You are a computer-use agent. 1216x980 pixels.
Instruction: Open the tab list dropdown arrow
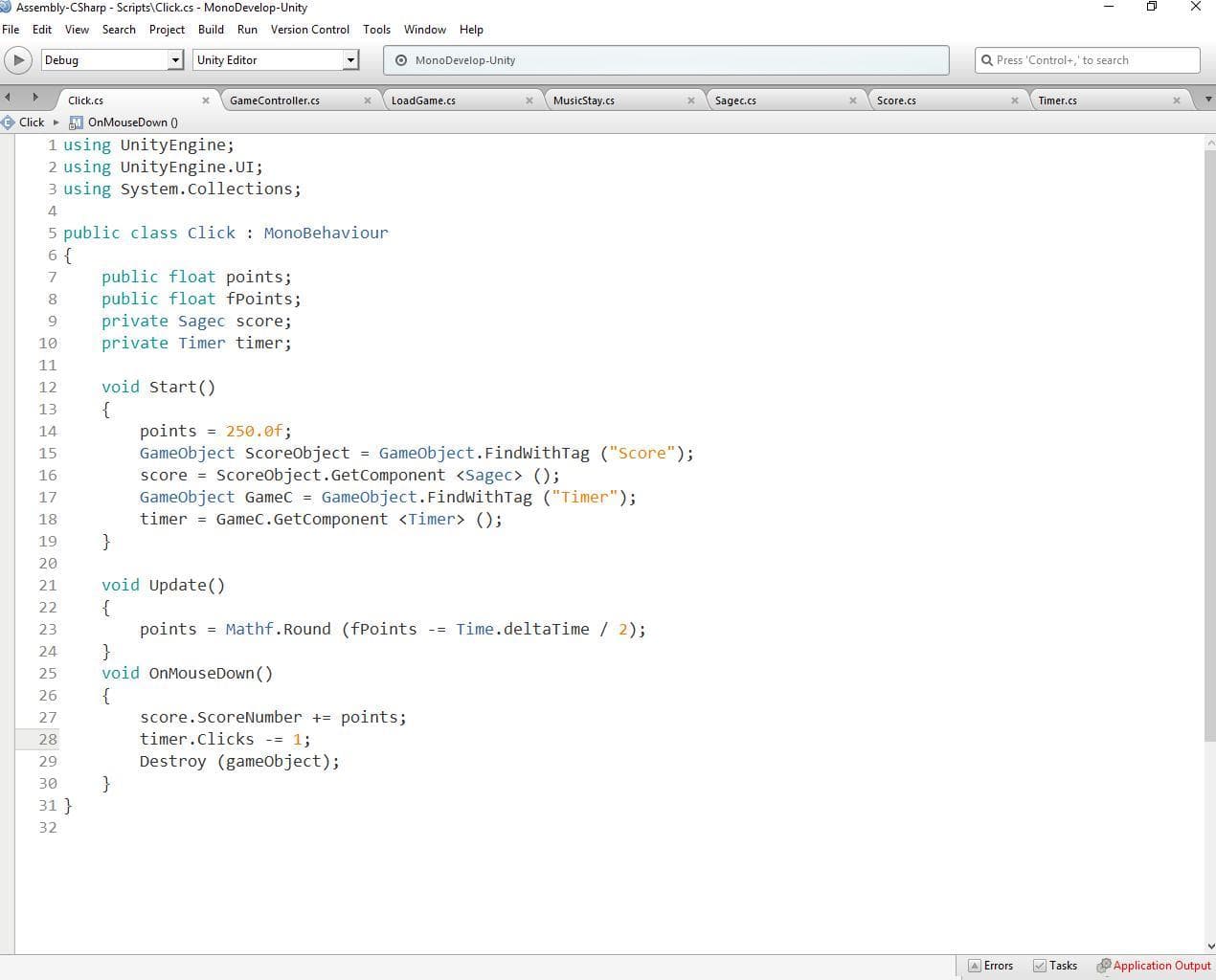pos(1207,100)
